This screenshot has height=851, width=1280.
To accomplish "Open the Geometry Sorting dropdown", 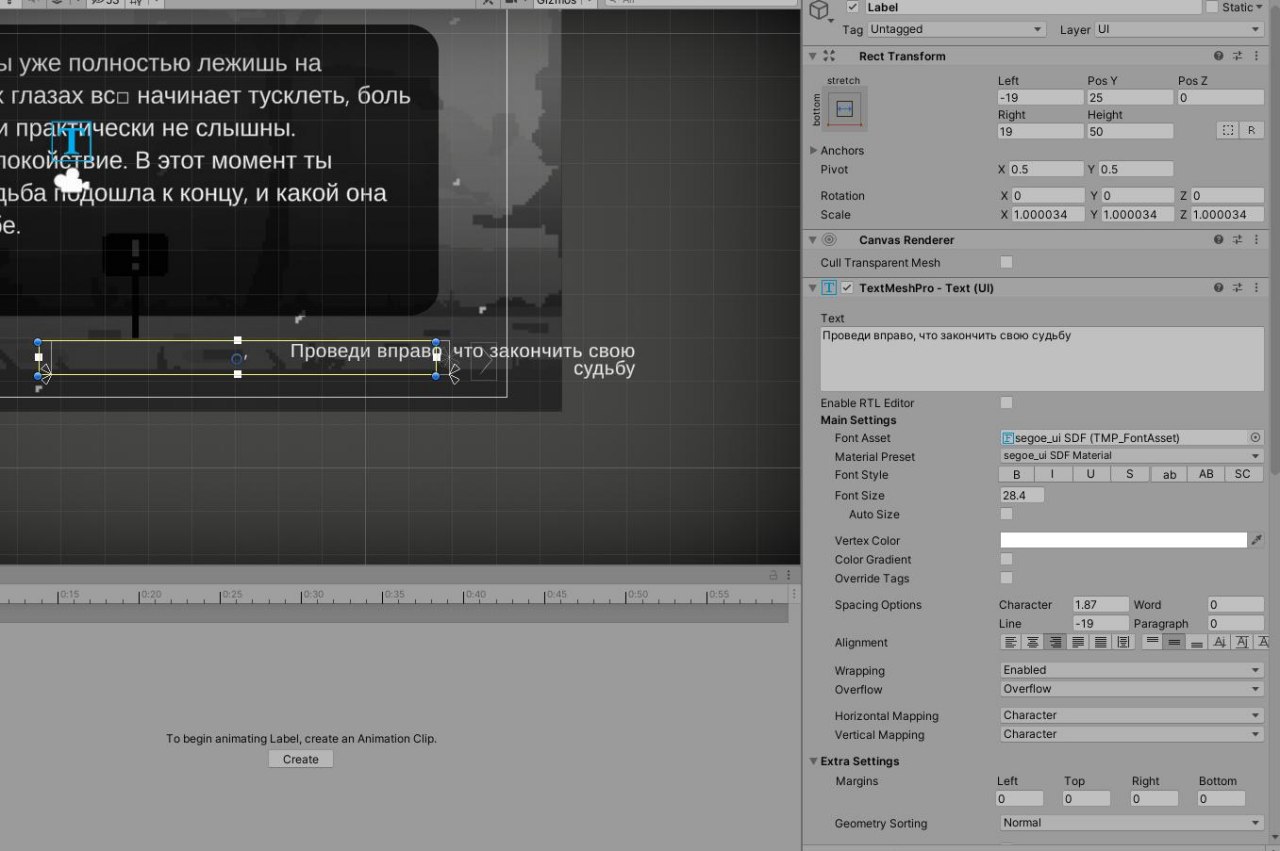I will click(x=1132, y=823).
